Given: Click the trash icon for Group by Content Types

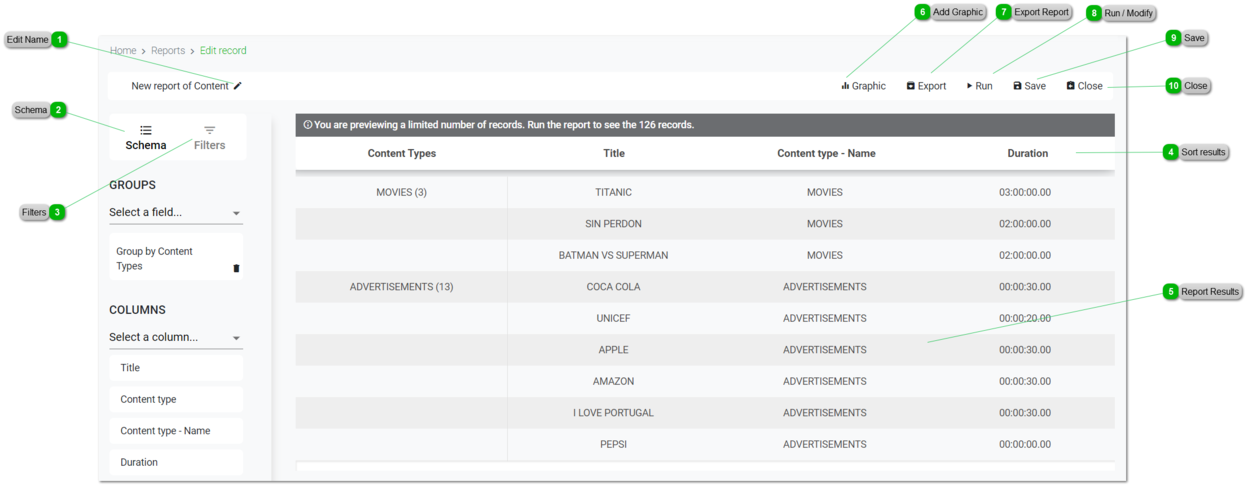Looking at the screenshot, I should (236, 268).
